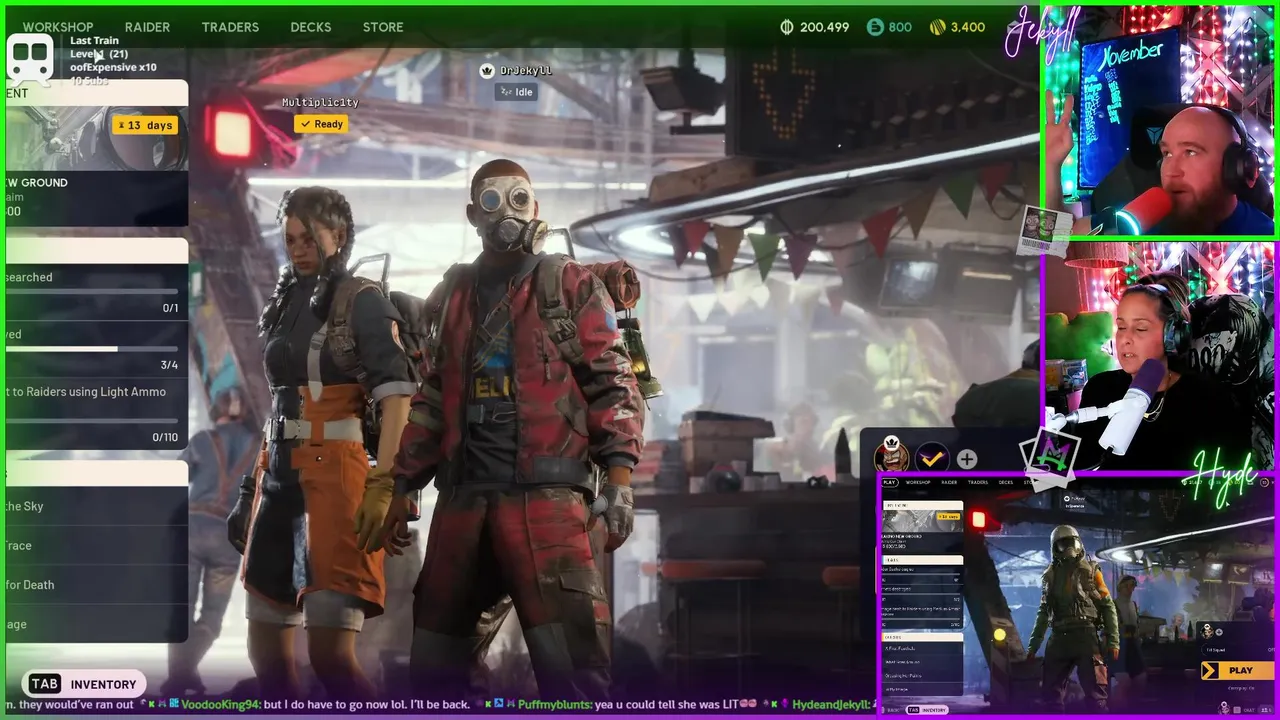This screenshot has height=720, width=1280.
Task: Click the Jekyll webcam feed
Action: coord(1158,121)
